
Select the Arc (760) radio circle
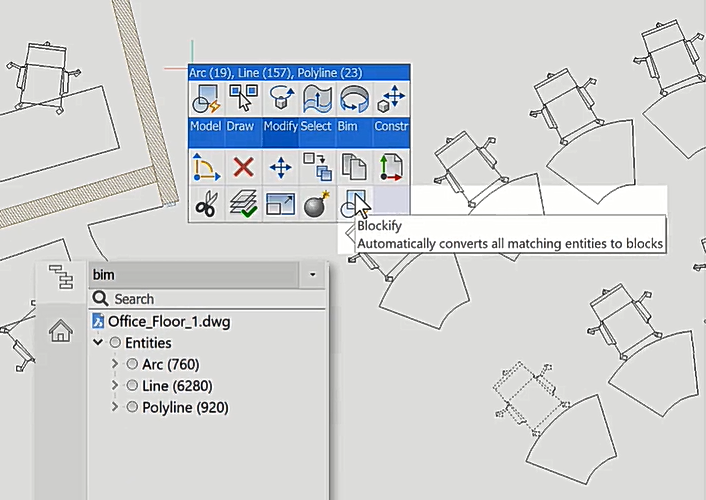coord(132,364)
